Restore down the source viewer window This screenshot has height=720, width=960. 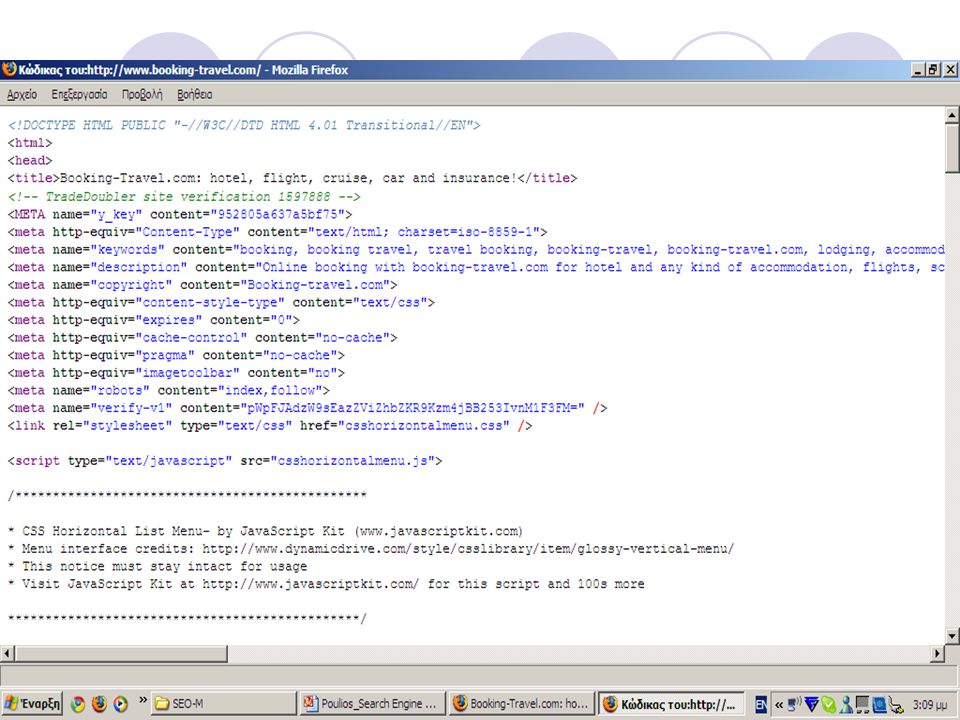coord(934,70)
